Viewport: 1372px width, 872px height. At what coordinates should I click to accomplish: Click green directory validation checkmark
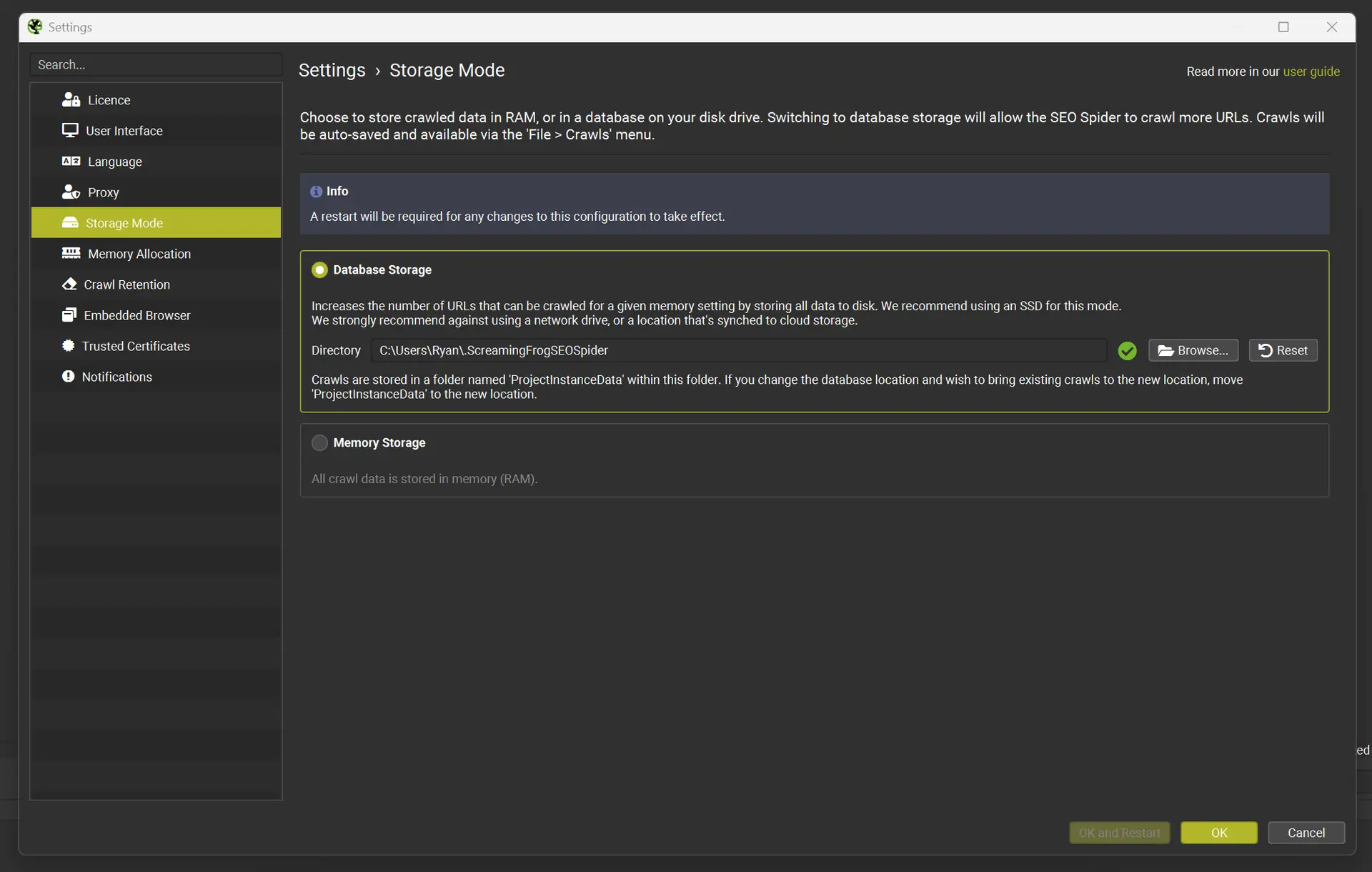pyautogui.click(x=1127, y=351)
